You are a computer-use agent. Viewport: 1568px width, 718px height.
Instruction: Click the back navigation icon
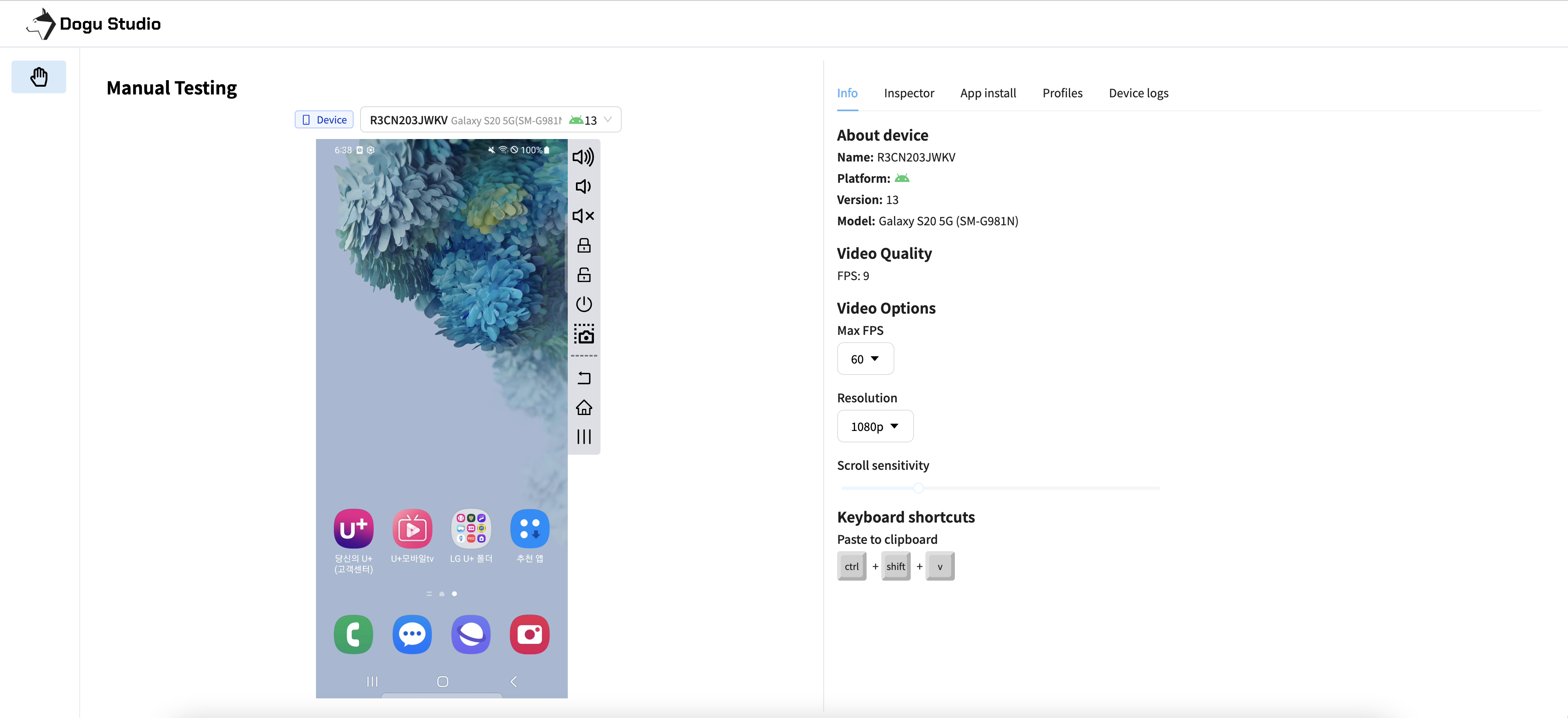(585, 378)
